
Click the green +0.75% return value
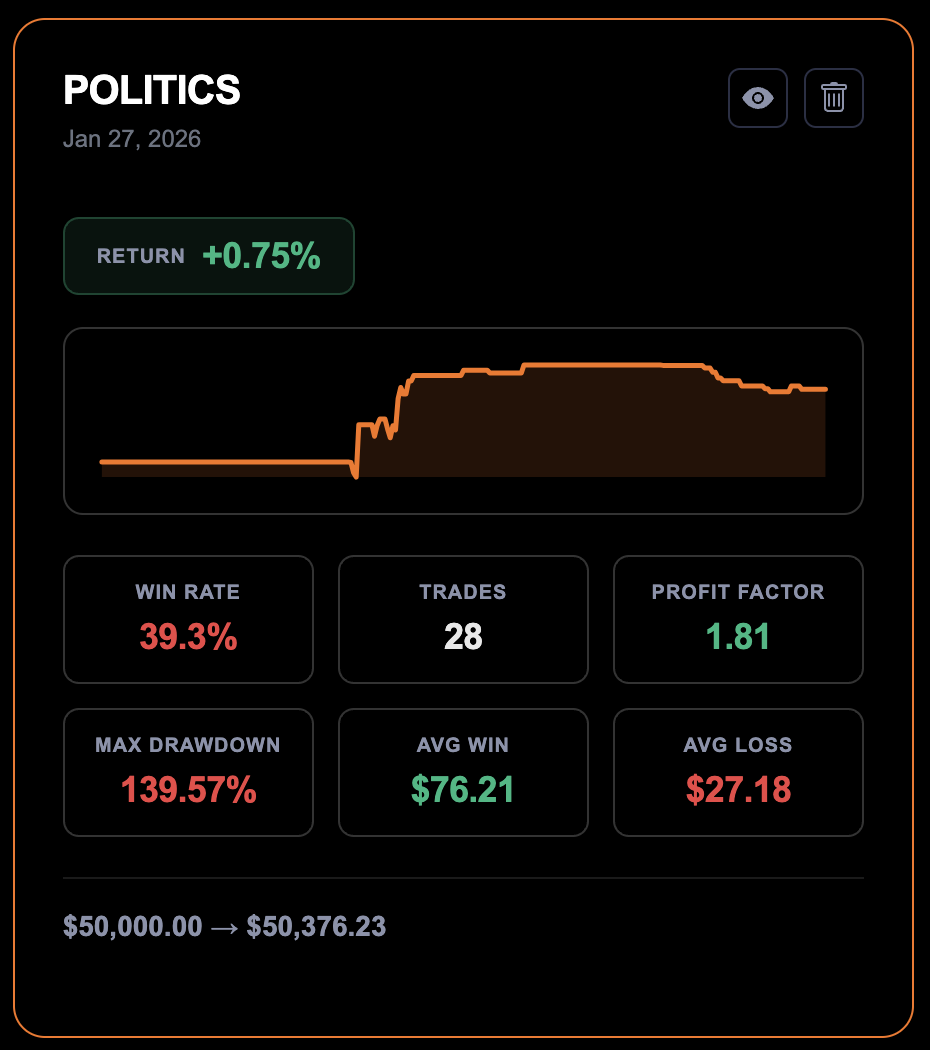click(x=261, y=256)
